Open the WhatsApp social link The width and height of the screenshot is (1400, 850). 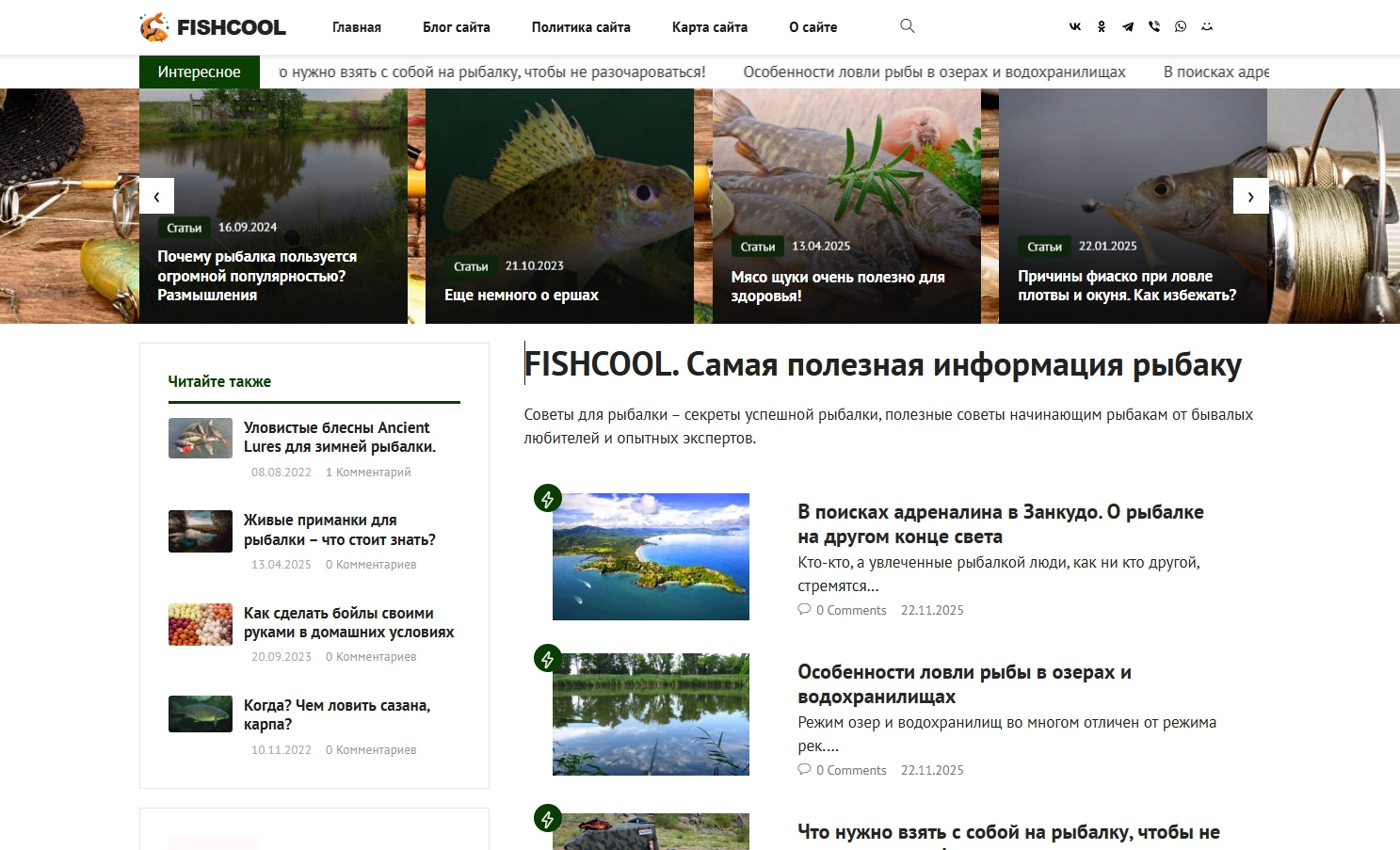[x=1181, y=27]
